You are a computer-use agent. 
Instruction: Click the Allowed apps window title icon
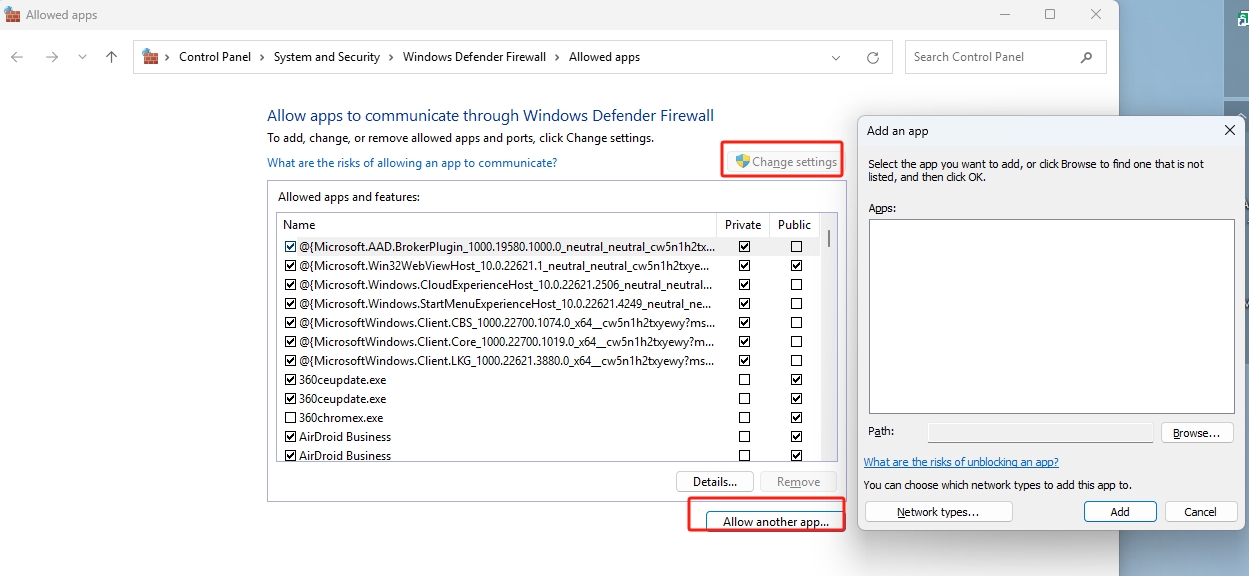pos(12,15)
